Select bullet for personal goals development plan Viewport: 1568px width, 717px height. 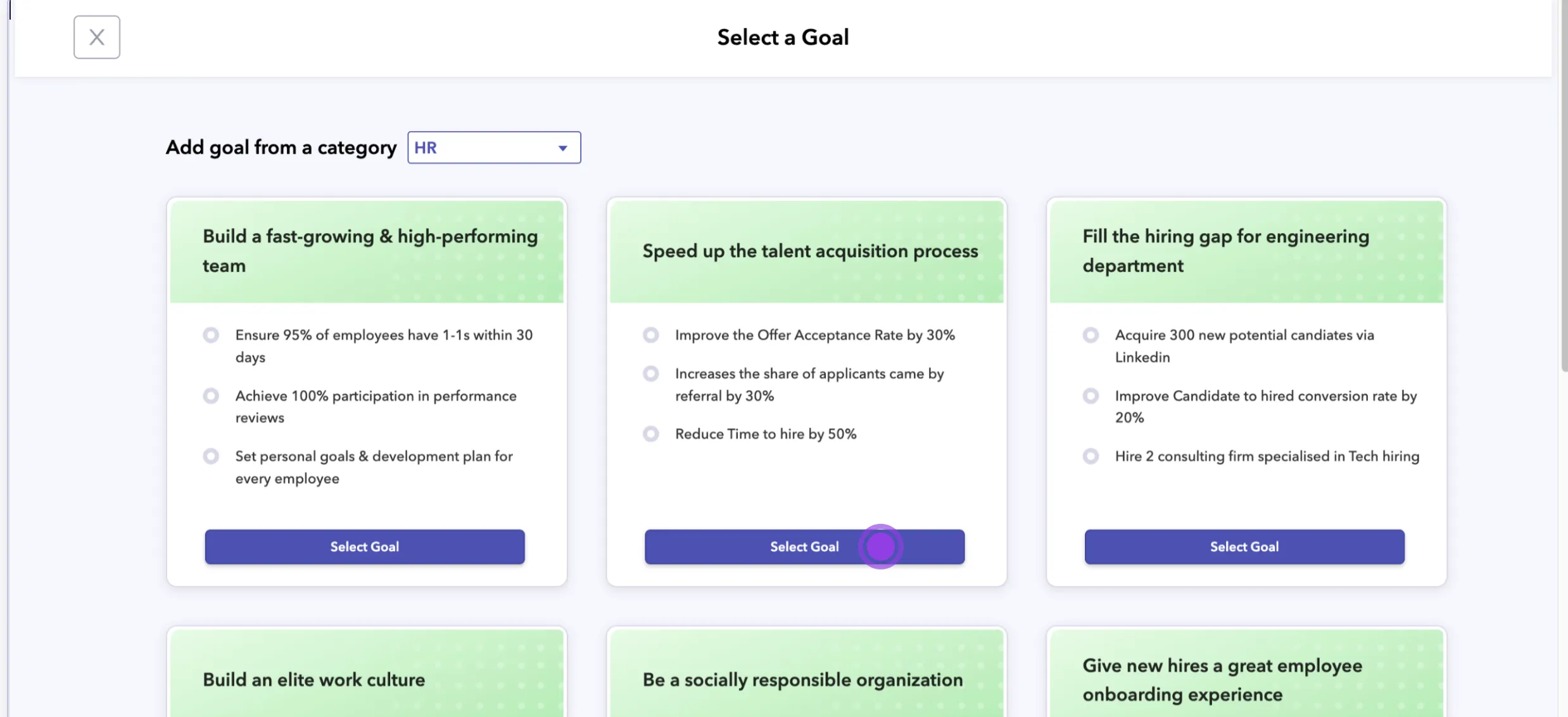click(x=211, y=456)
